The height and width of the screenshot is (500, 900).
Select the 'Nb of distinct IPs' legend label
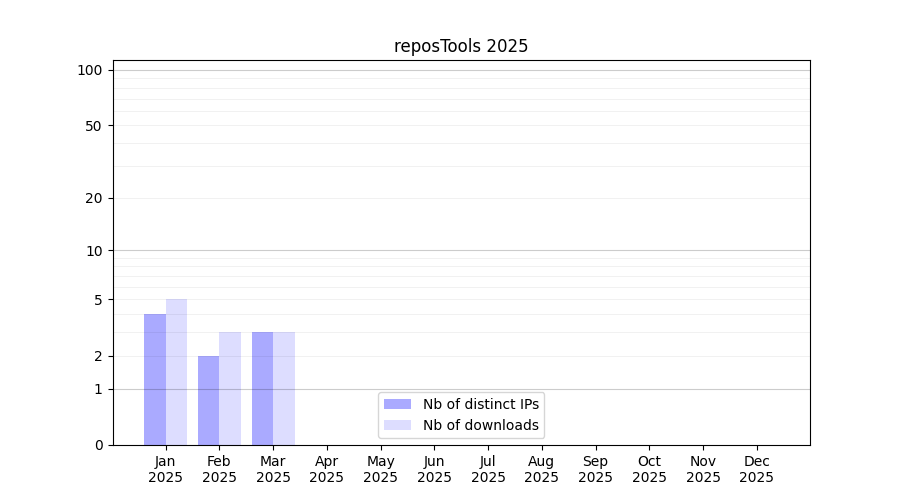click(x=480, y=404)
